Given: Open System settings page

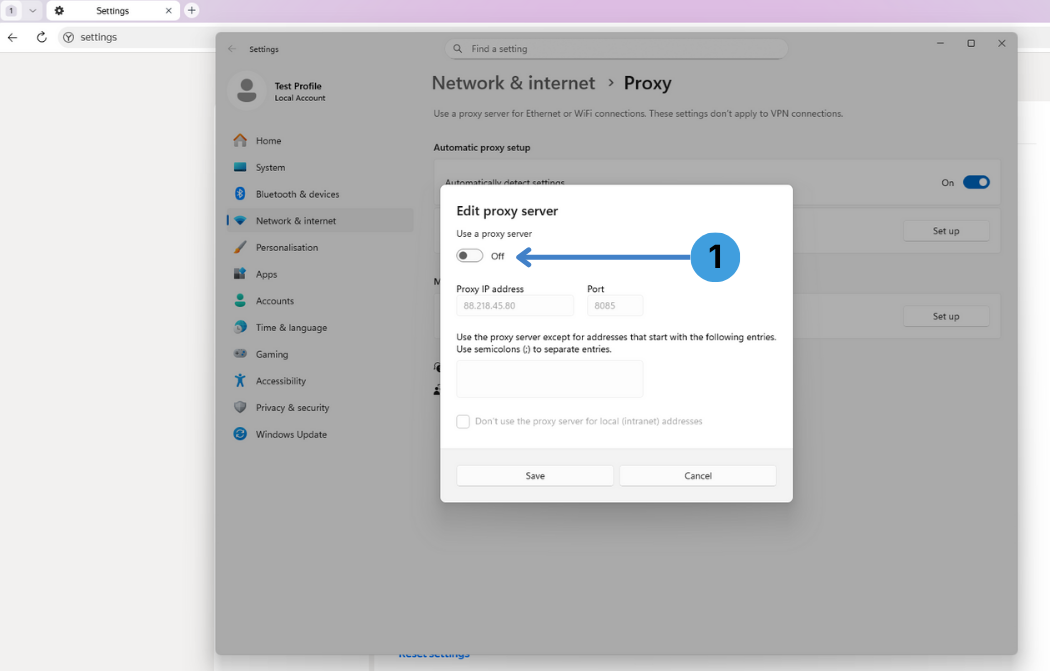Looking at the screenshot, I should click(x=320, y=167).
